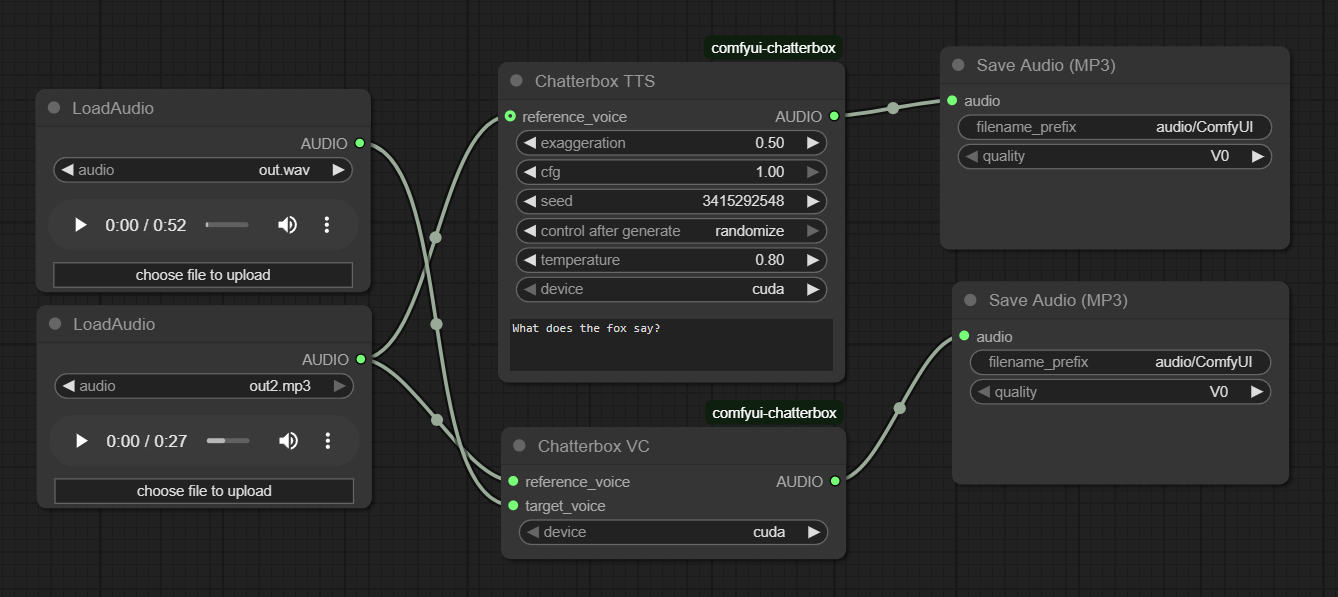This screenshot has height=597, width=1338.
Task: Collapse the Chatterbox TTS node
Action: tap(516, 81)
